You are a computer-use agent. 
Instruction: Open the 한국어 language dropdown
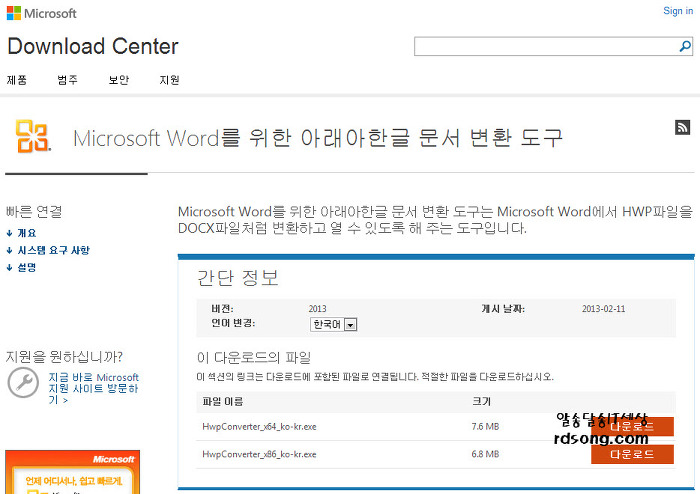(x=334, y=324)
